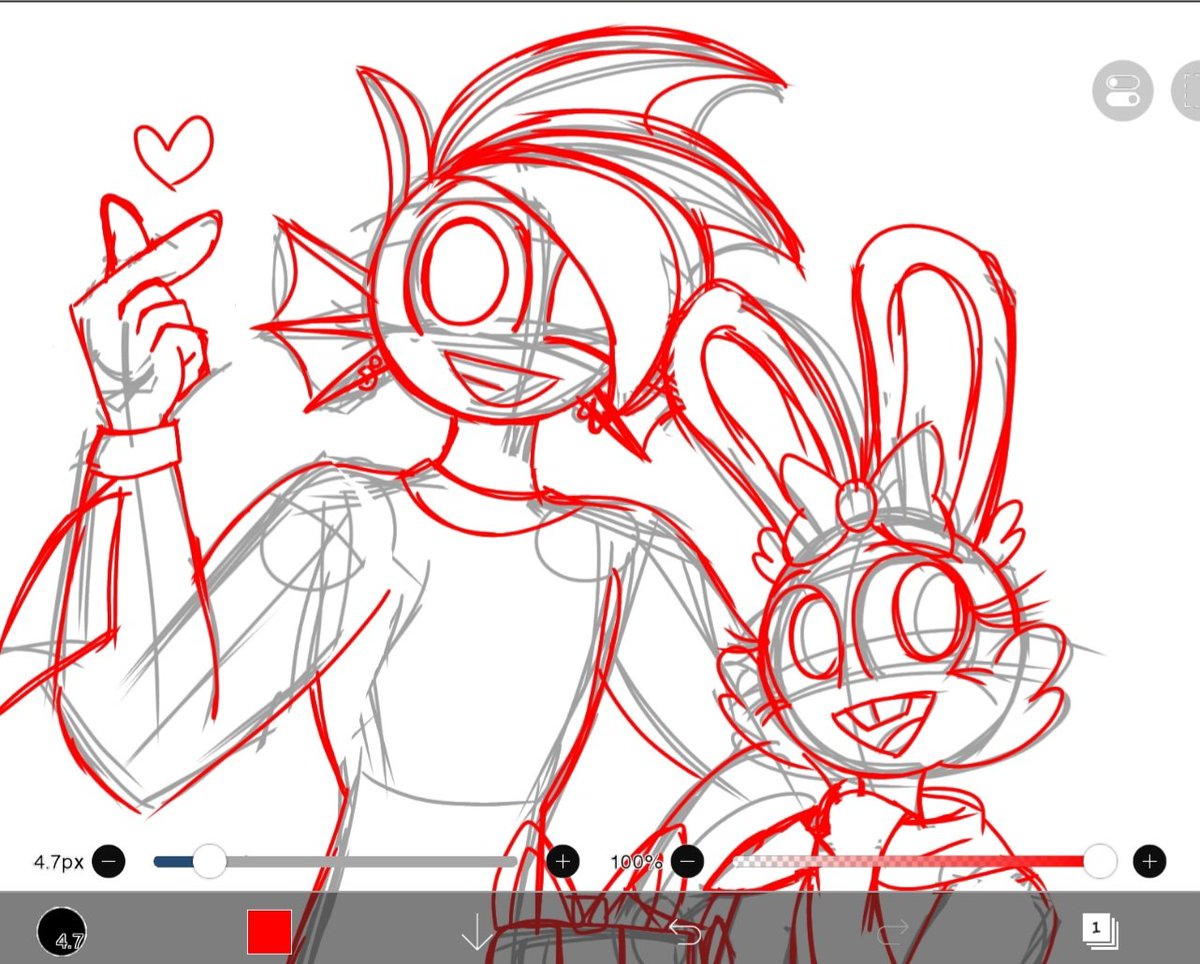Redo the last undone stroke
Screen dimensions: 1200x964
892,932
